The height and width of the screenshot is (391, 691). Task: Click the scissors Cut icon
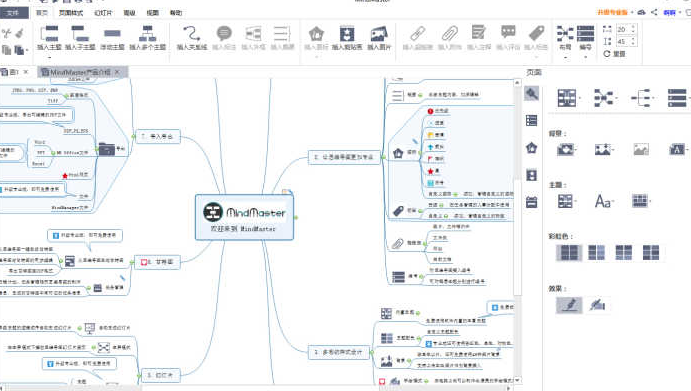6,33
